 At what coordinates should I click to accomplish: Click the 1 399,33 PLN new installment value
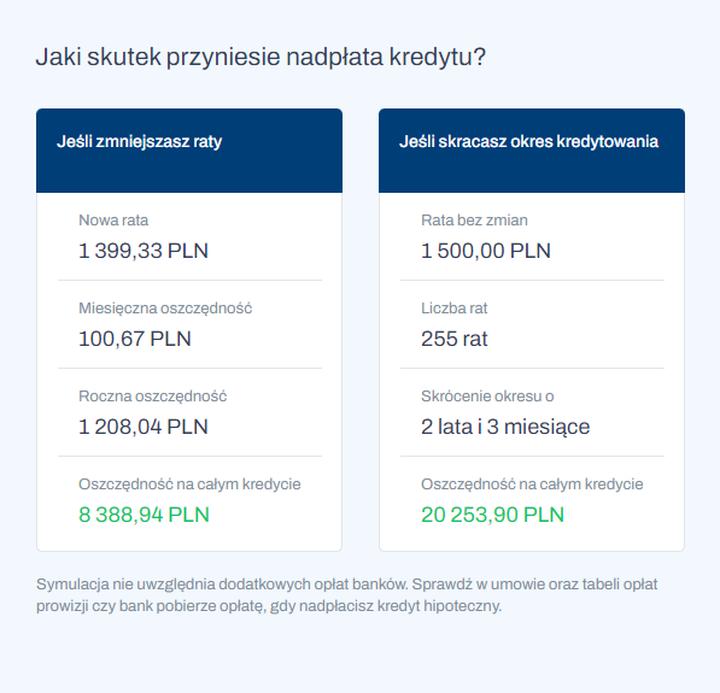pos(143,250)
